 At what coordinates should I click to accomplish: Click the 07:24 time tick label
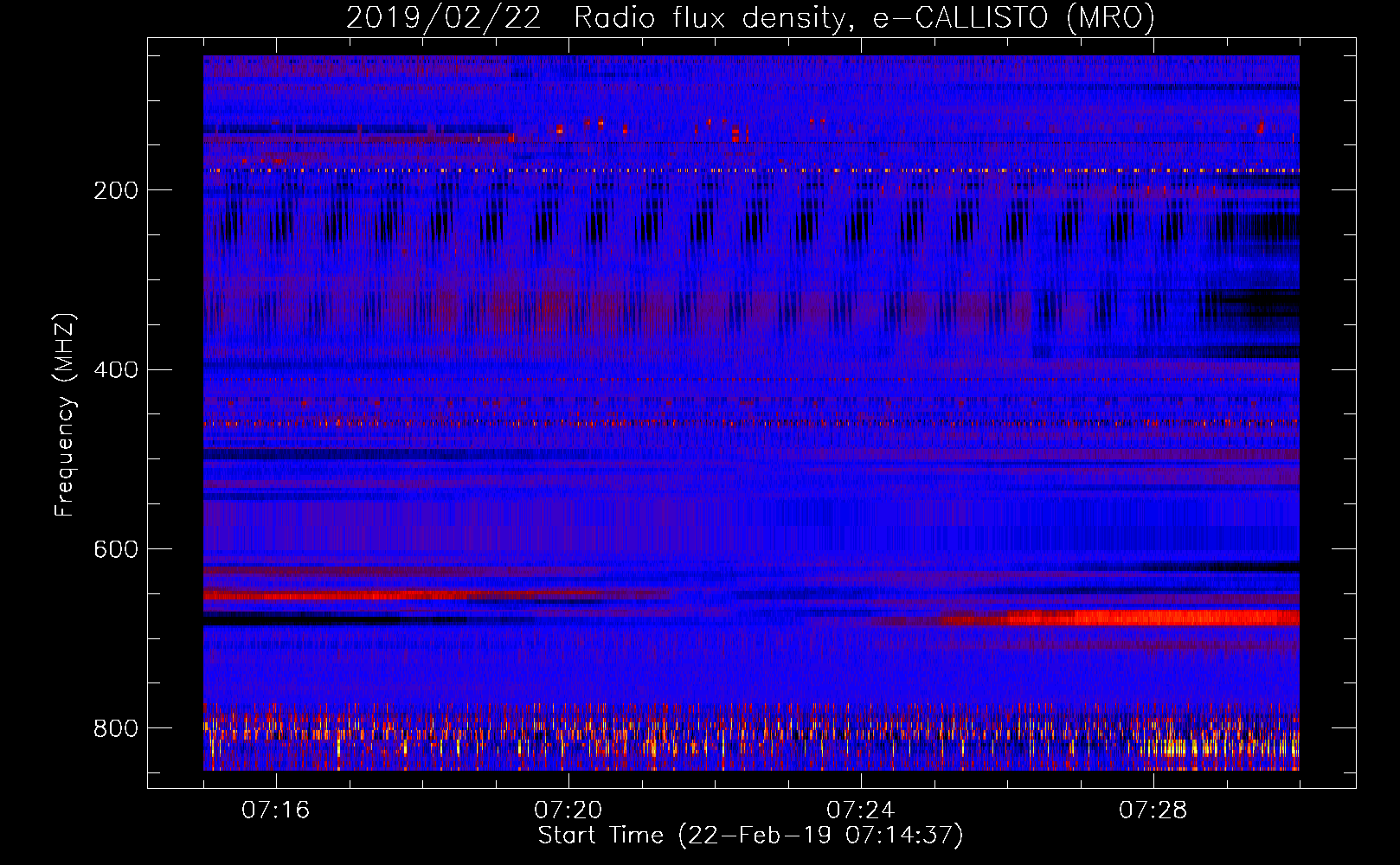[x=860, y=811]
